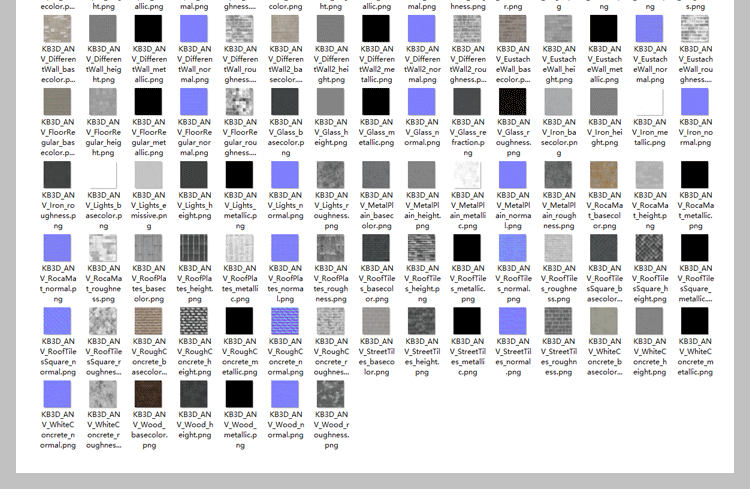Image resolution: width=750 pixels, height=502 pixels.
Task: Select the Lights_roughness.png file
Action: [331, 175]
